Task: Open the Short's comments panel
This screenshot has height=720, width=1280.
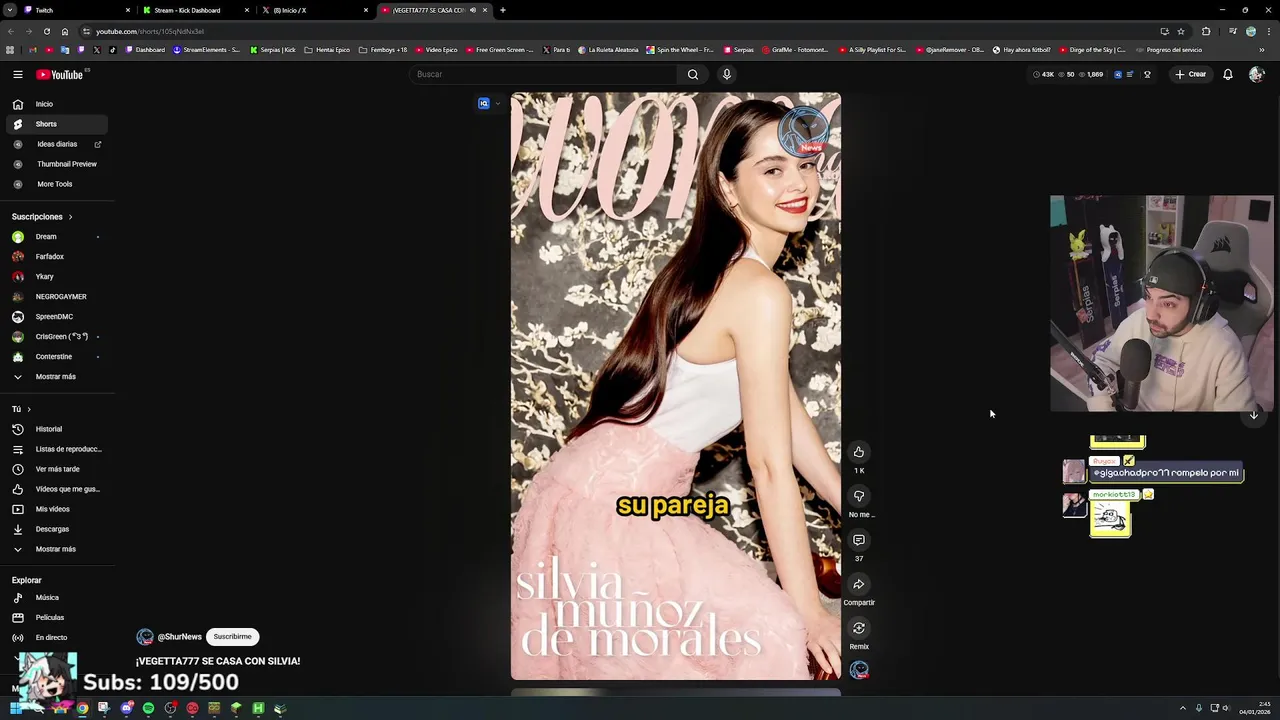Action: [x=858, y=540]
